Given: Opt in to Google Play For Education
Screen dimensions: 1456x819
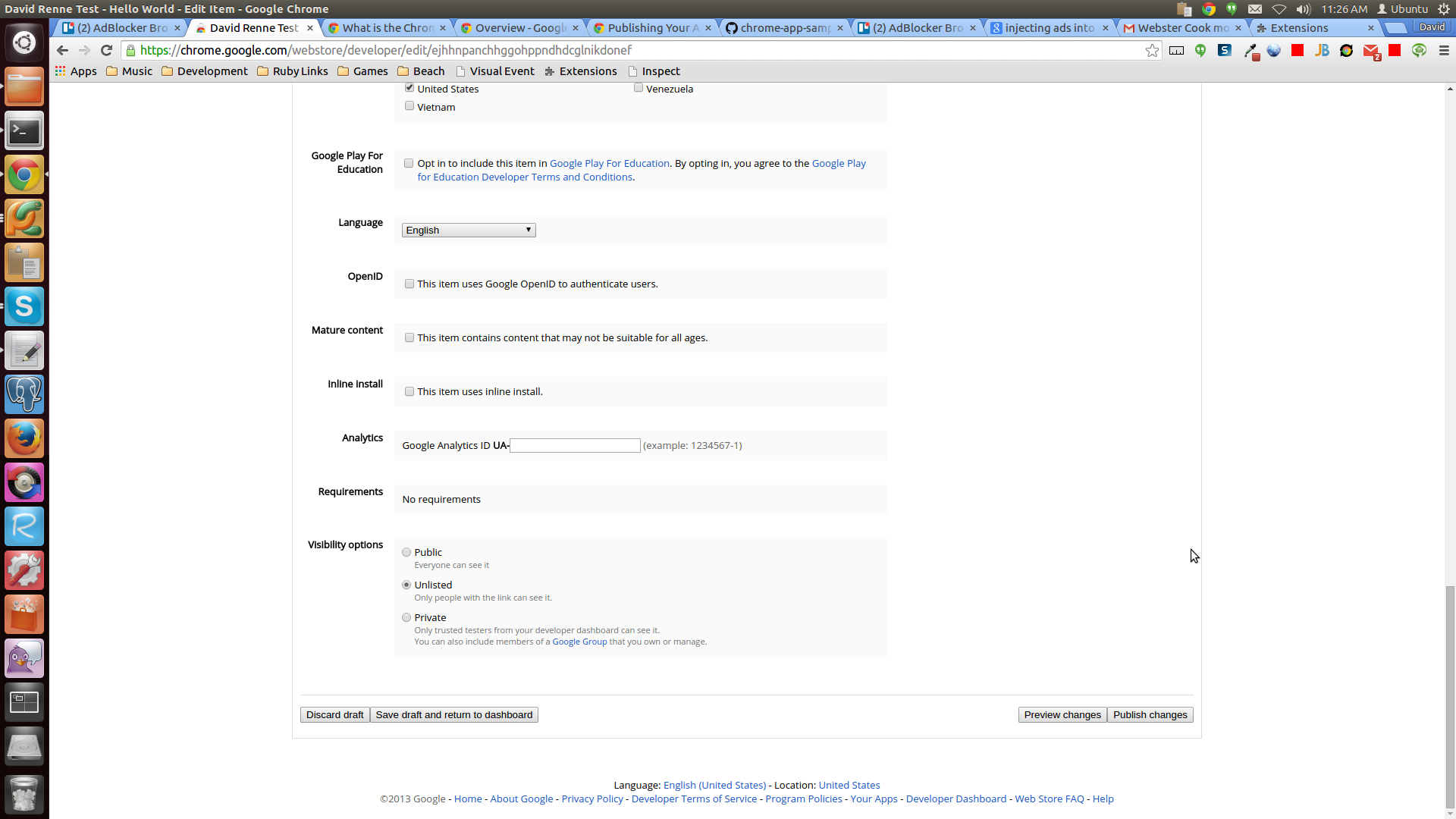Looking at the screenshot, I should (x=409, y=163).
